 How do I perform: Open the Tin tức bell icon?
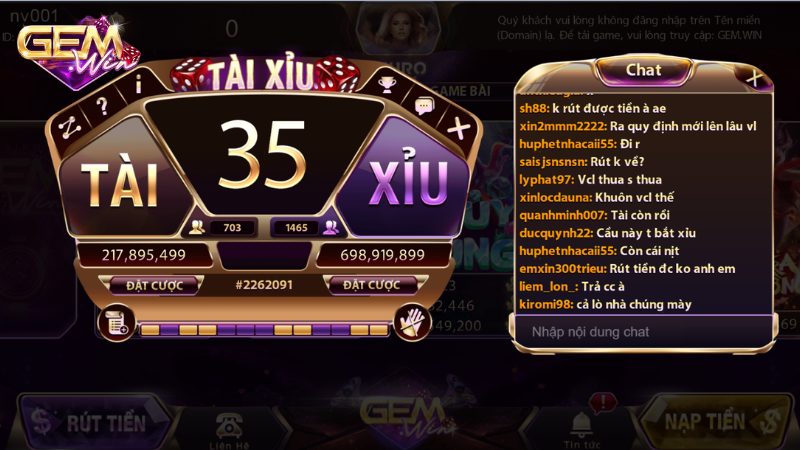582,430
